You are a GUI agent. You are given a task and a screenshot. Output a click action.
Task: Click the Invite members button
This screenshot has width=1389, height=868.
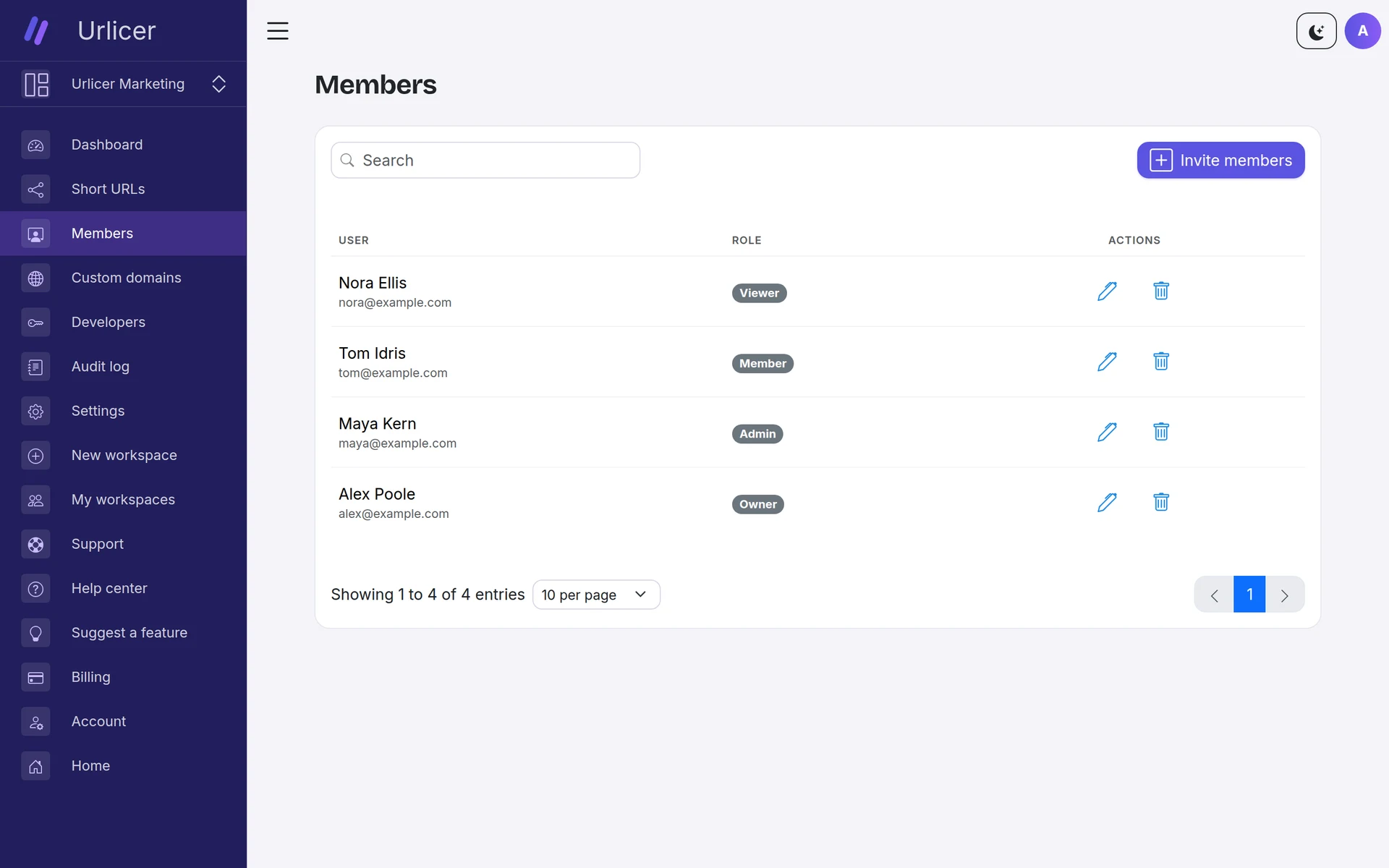(1220, 160)
